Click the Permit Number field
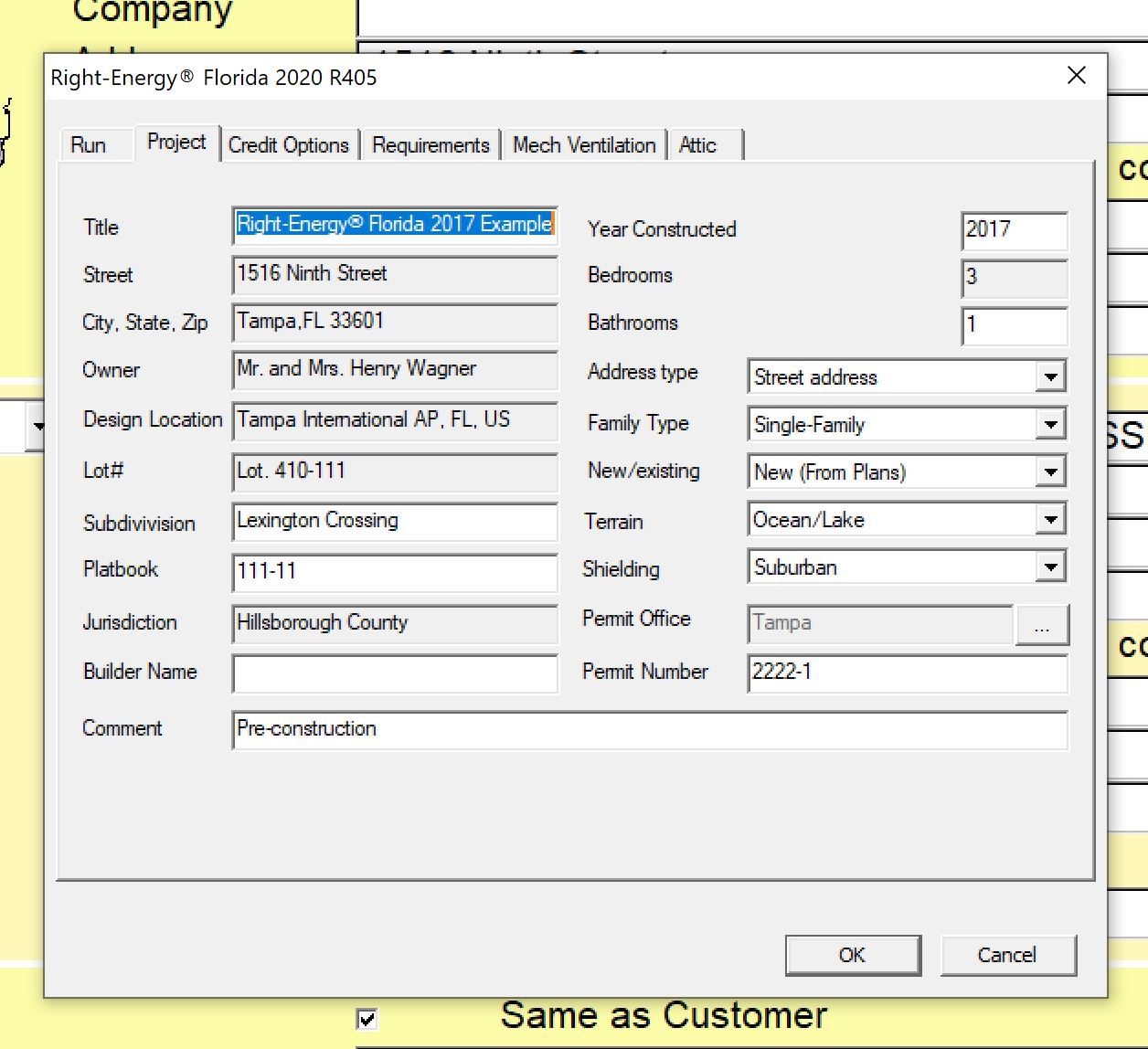This screenshot has height=1049, width=1148. (908, 673)
